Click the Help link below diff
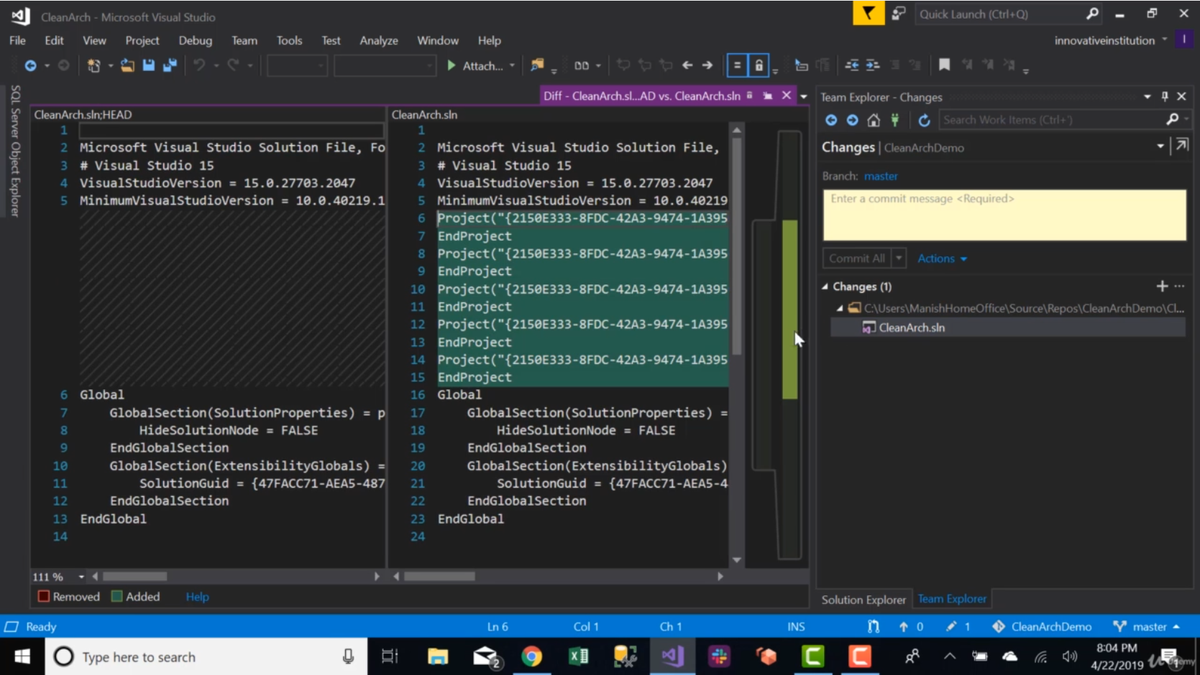Image resolution: width=1200 pixels, height=675 pixels. (197, 597)
